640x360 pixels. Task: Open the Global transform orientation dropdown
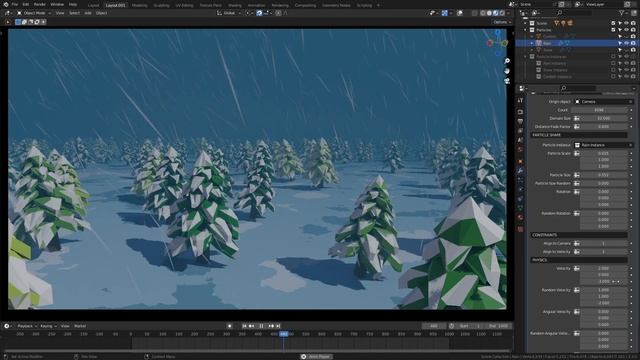(x=228, y=13)
